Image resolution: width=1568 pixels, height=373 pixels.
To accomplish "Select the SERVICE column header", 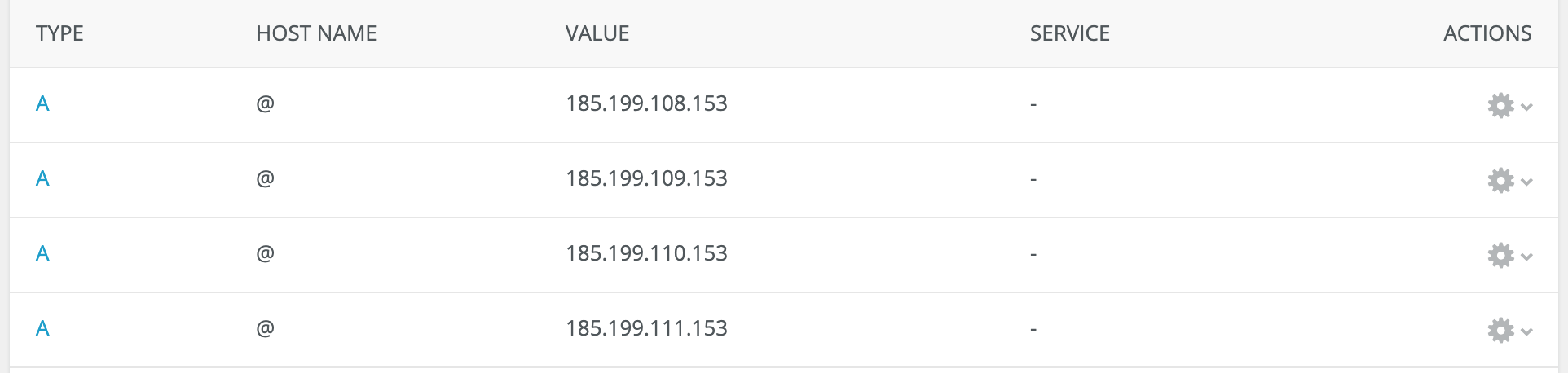I will (1070, 33).
